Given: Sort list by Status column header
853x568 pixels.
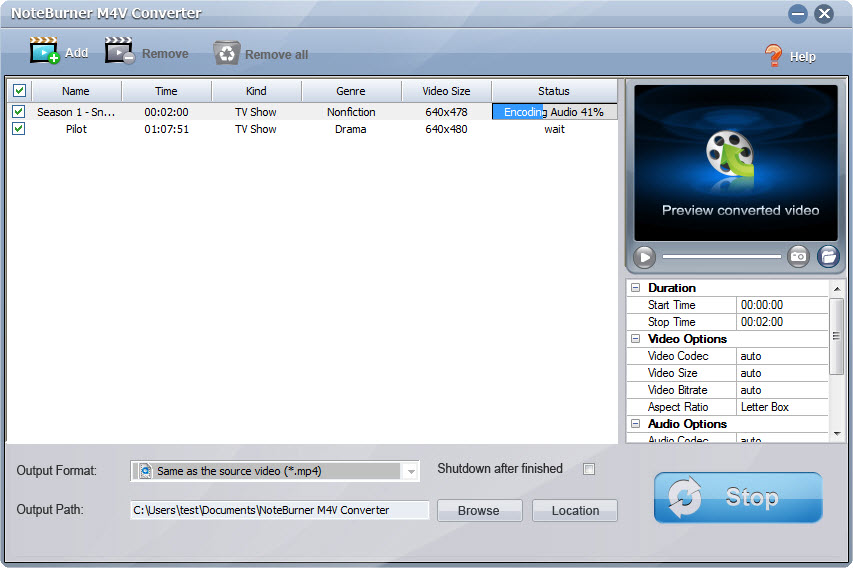Looking at the screenshot, I should (554, 91).
